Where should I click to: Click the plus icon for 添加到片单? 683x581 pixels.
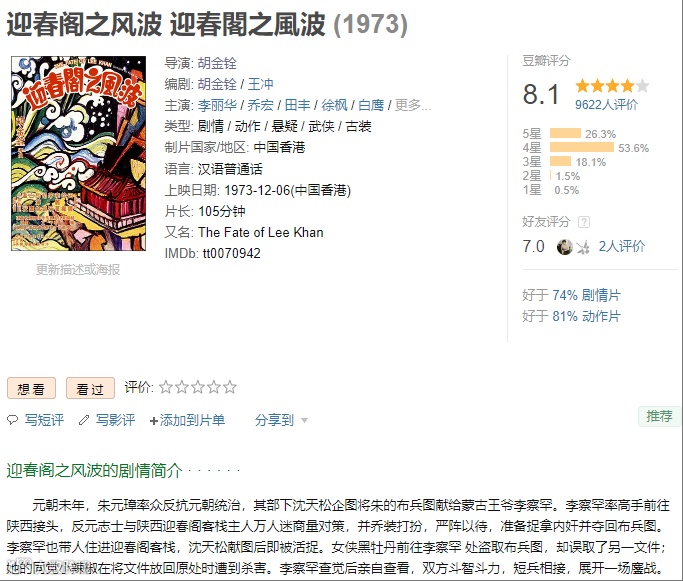(x=153, y=421)
